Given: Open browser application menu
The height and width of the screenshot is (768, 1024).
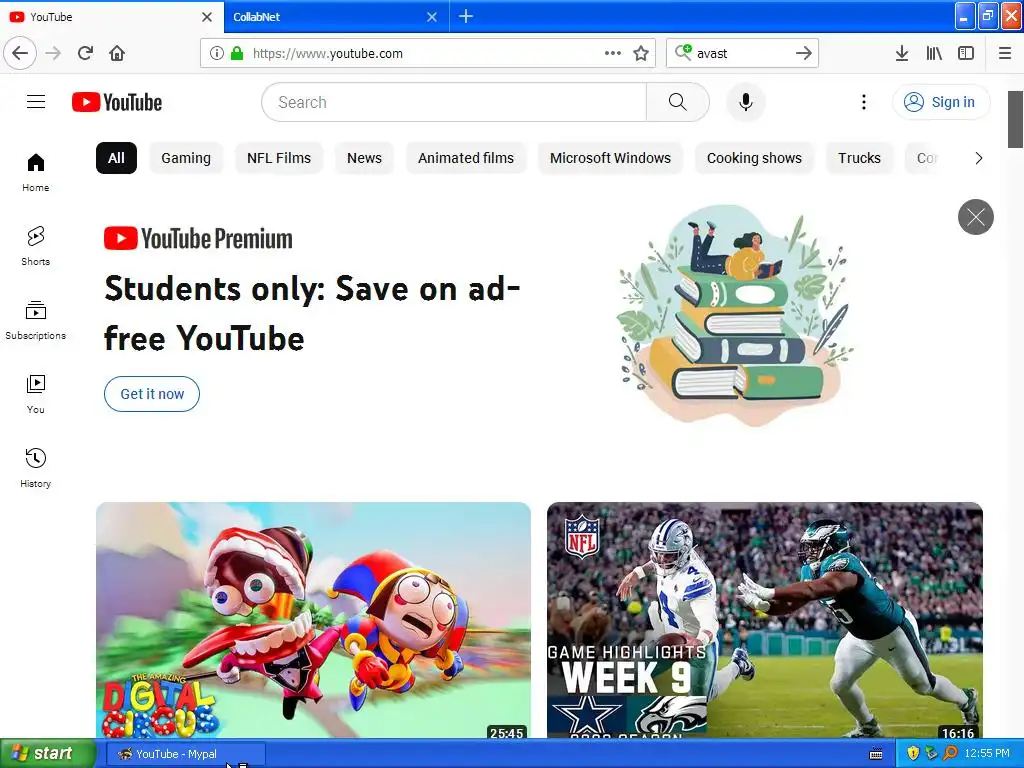Looking at the screenshot, I should [1005, 53].
